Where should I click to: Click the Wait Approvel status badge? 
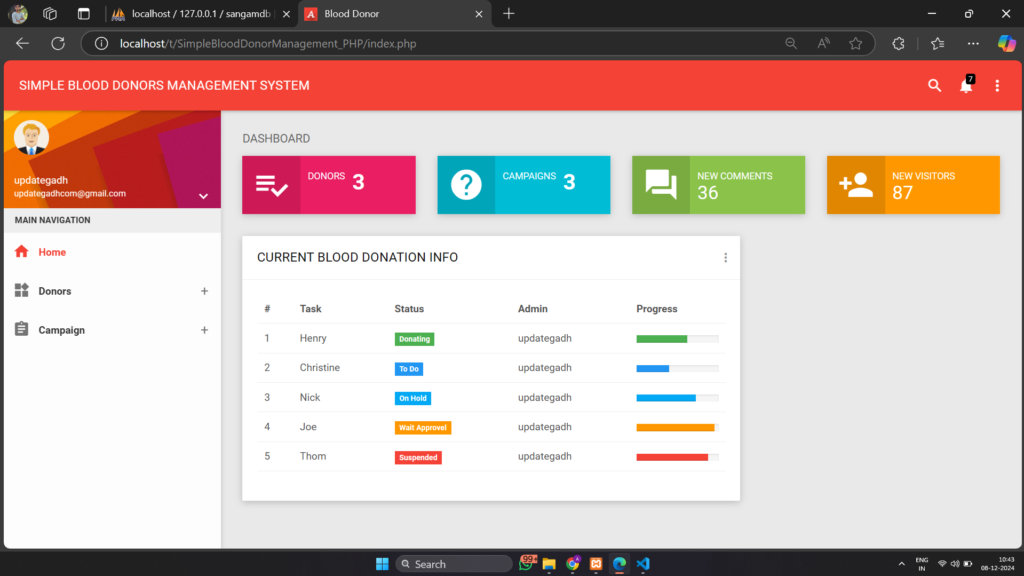pyautogui.click(x=423, y=428)
